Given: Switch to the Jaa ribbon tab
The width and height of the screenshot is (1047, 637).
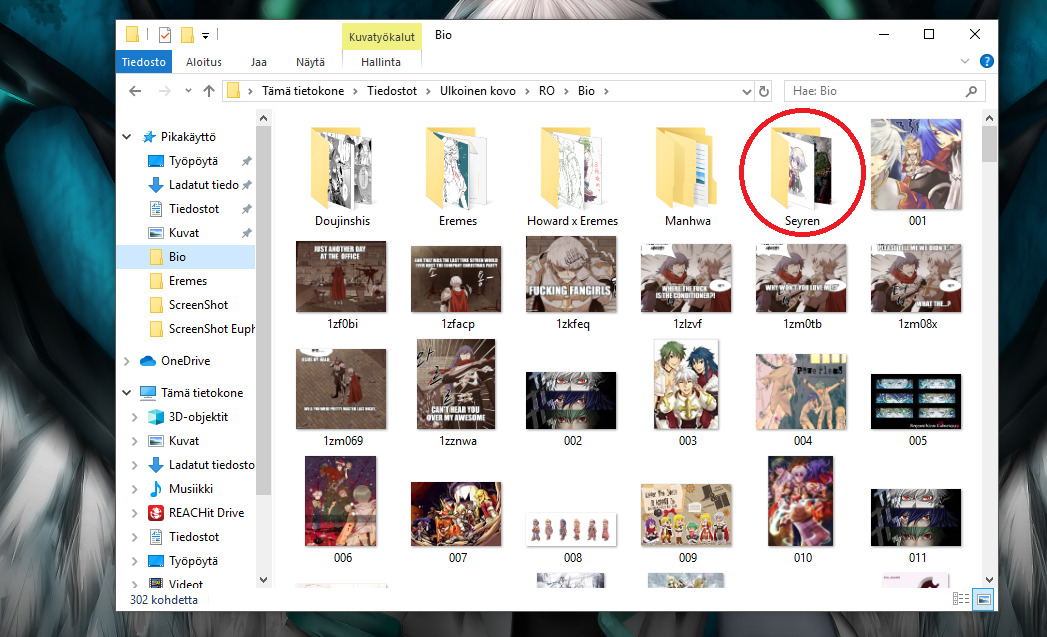Looking at the screenshot, I should 258,61.
